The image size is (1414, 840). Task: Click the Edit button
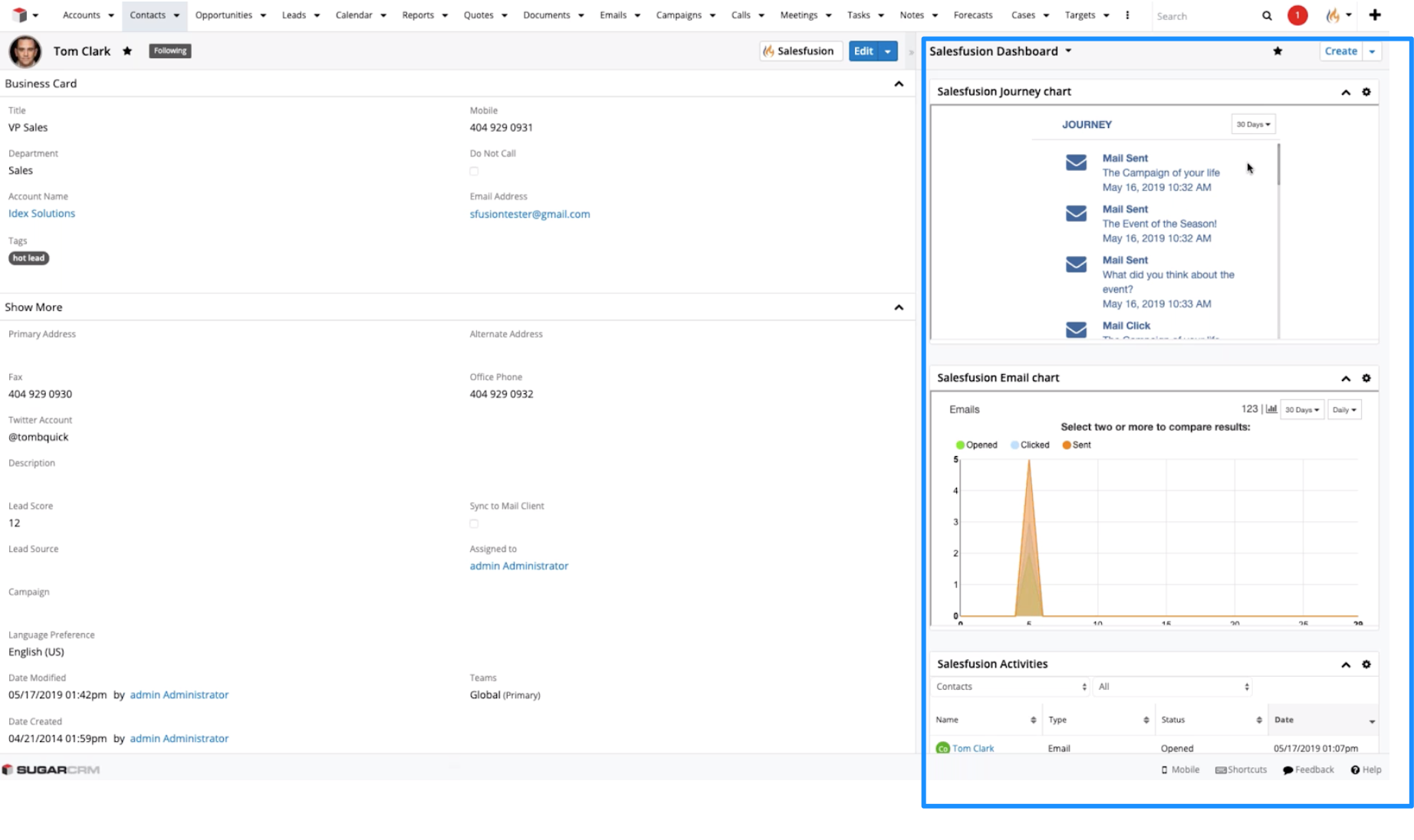click(863, 51)
